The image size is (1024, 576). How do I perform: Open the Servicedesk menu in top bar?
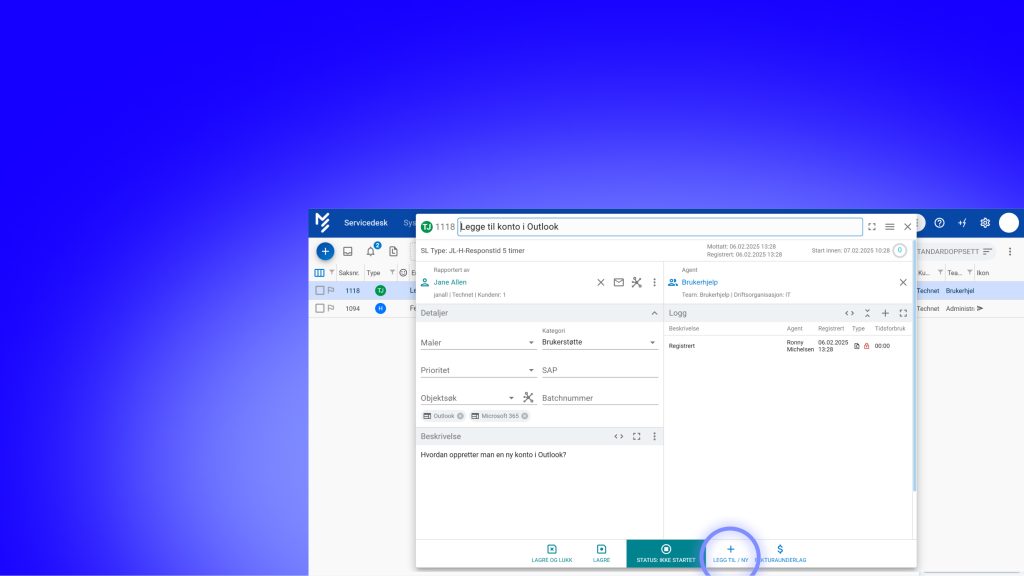pos(366,223)
